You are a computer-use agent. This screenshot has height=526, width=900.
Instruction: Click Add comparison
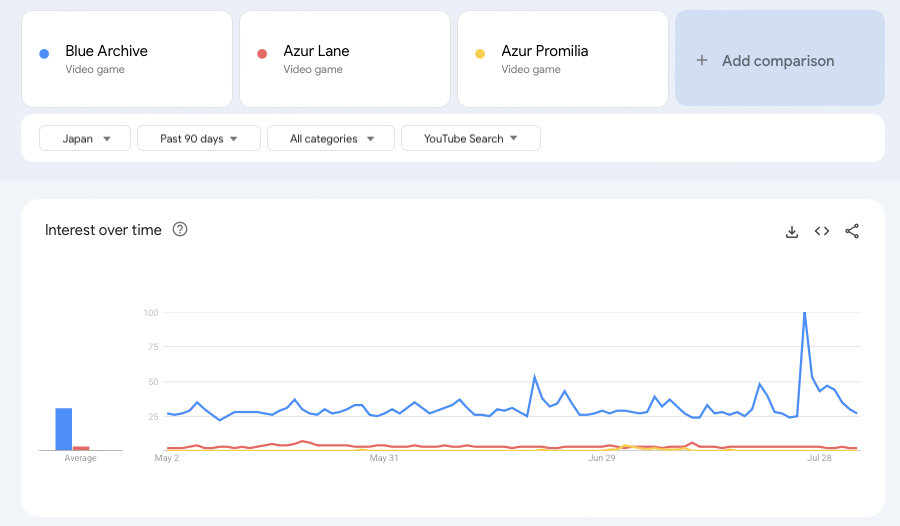pyautogui.click(x=780, y=58)
